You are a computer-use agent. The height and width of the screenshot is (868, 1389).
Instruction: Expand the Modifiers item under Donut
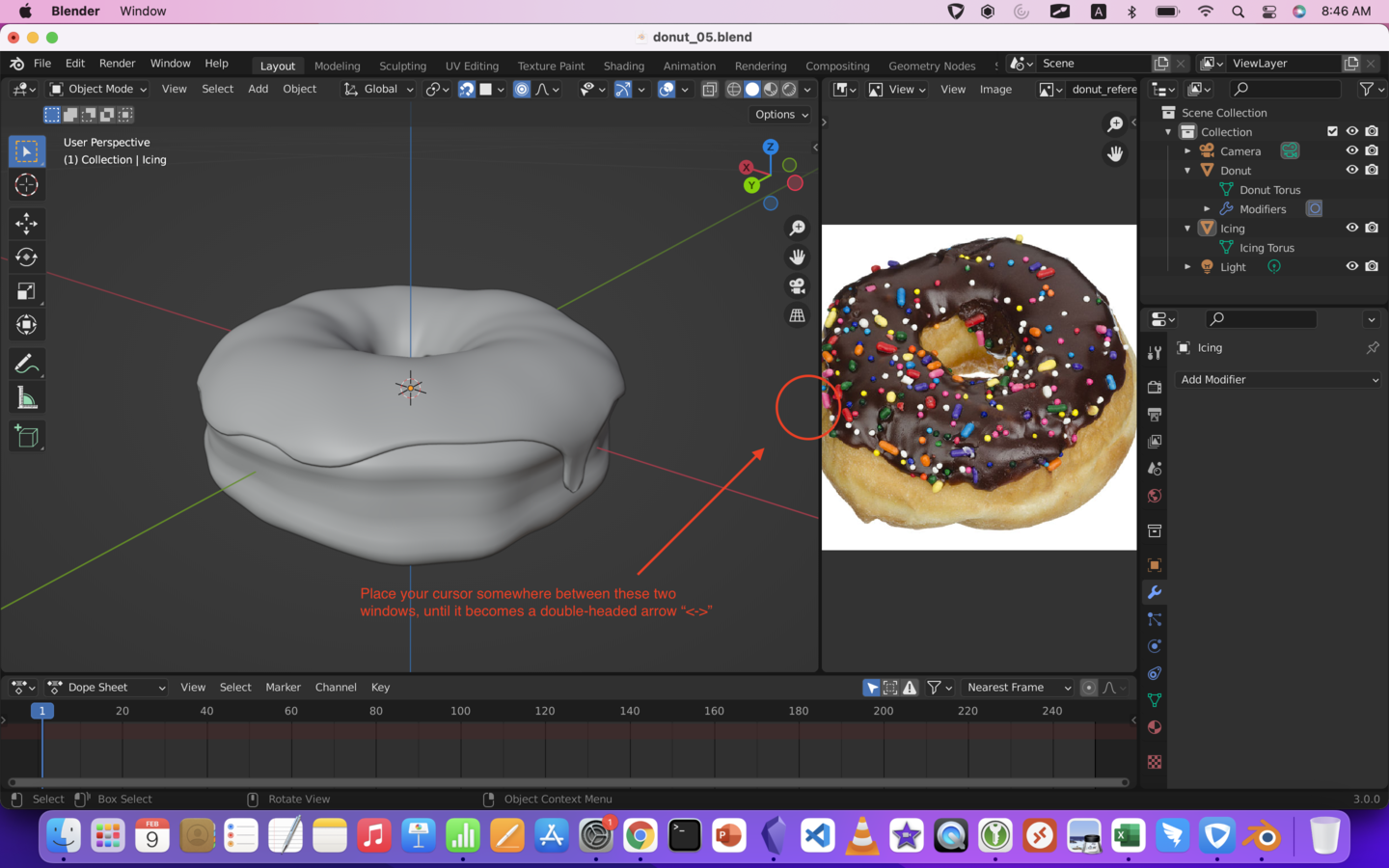tap(1209, 208)
